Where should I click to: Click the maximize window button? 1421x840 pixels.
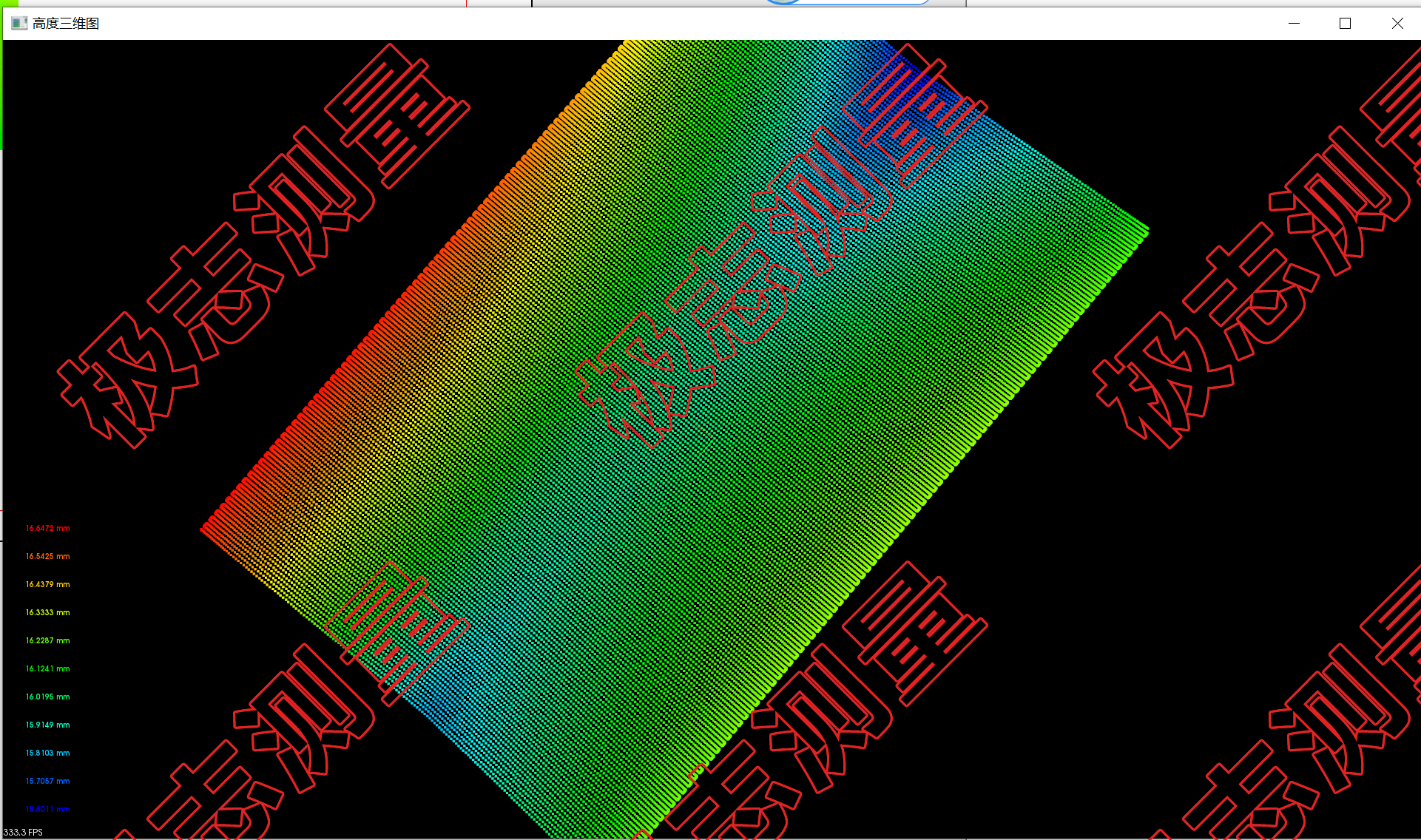point(1345,22)
